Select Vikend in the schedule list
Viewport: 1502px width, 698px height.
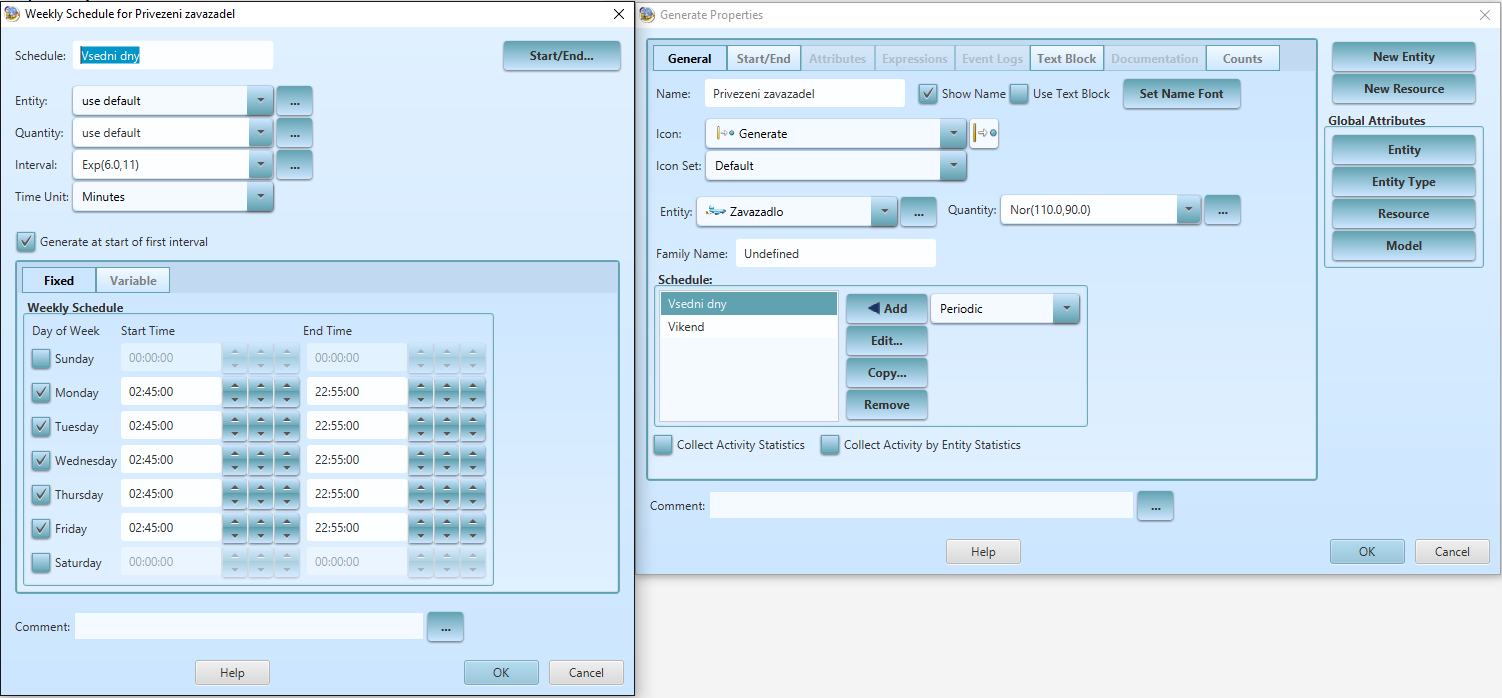coord(686,327)
